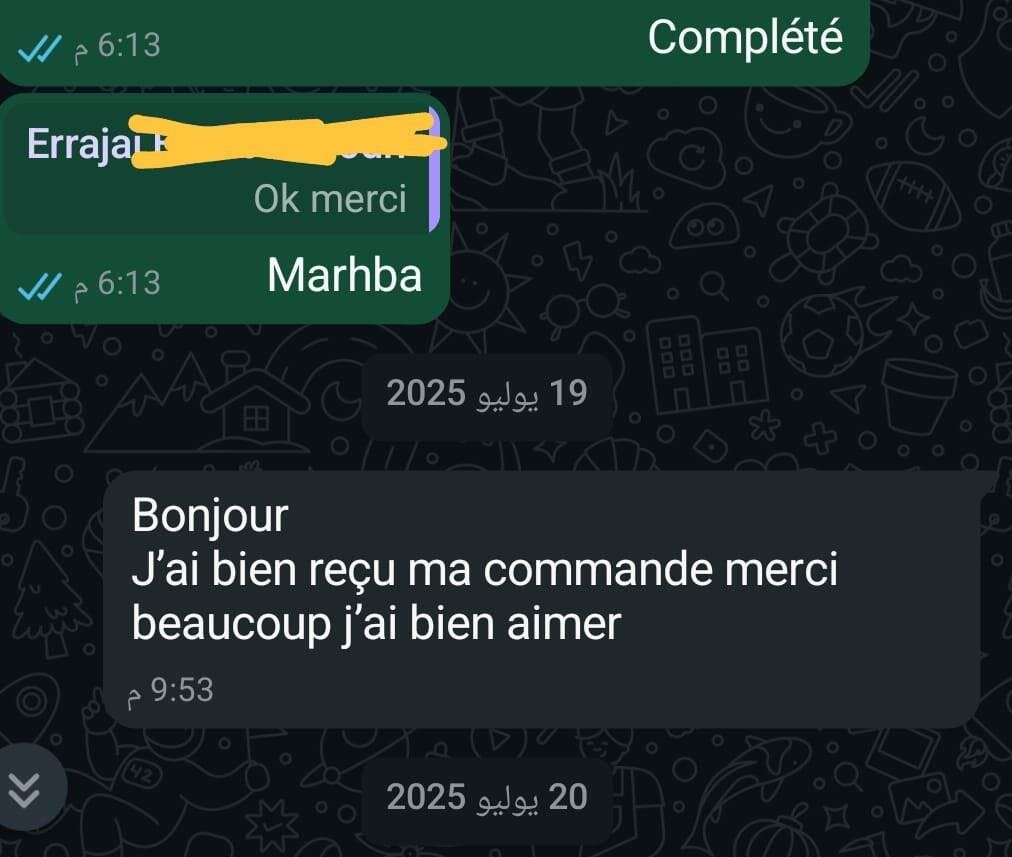The height and width of the screenshot is (857, 1012).
Task: Tap the 20 يوليو 2025 date chip
Action: pyautogui.click(x=487, y=797)
